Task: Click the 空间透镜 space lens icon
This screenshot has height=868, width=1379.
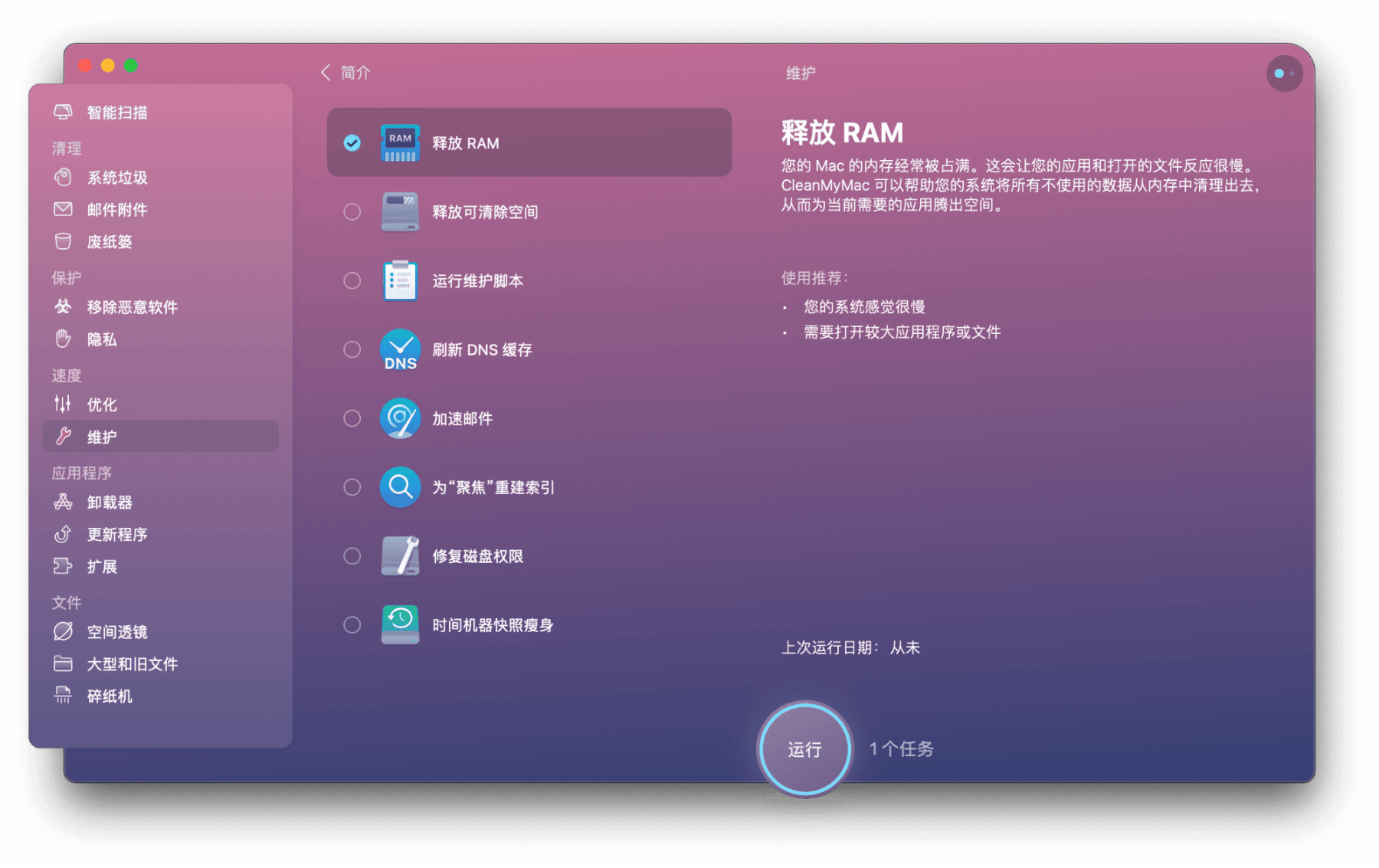Action: 64,631
